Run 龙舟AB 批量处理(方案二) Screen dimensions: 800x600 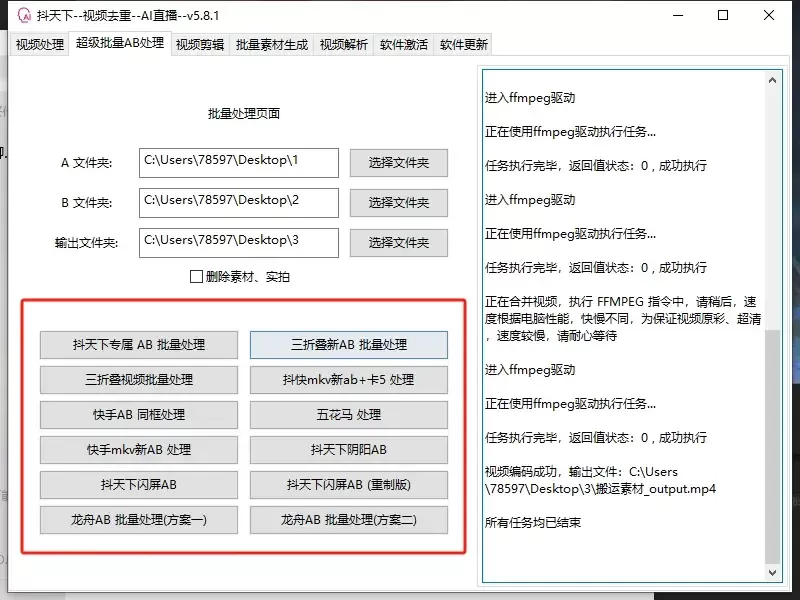click(x=348, y=520)
